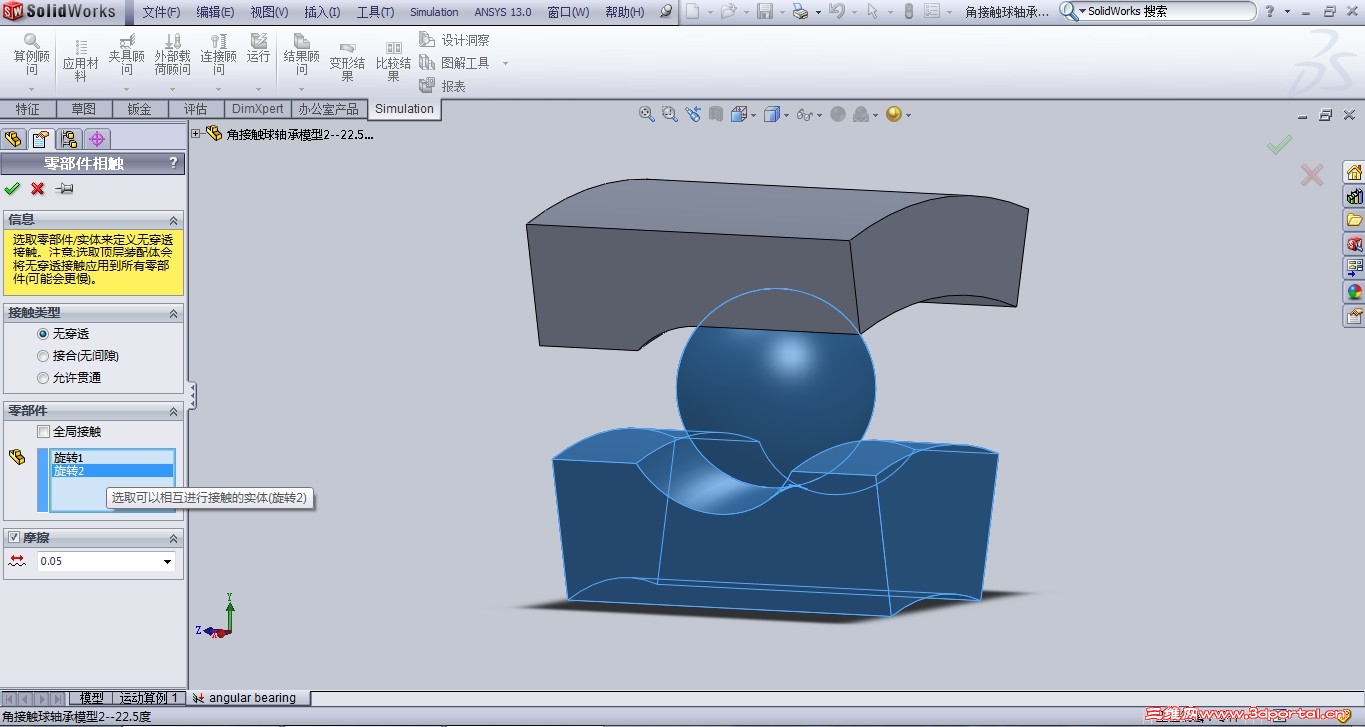Generate a Report (报表)
The height and width of the screenshot is (727, 1365).
pos(443,86)
